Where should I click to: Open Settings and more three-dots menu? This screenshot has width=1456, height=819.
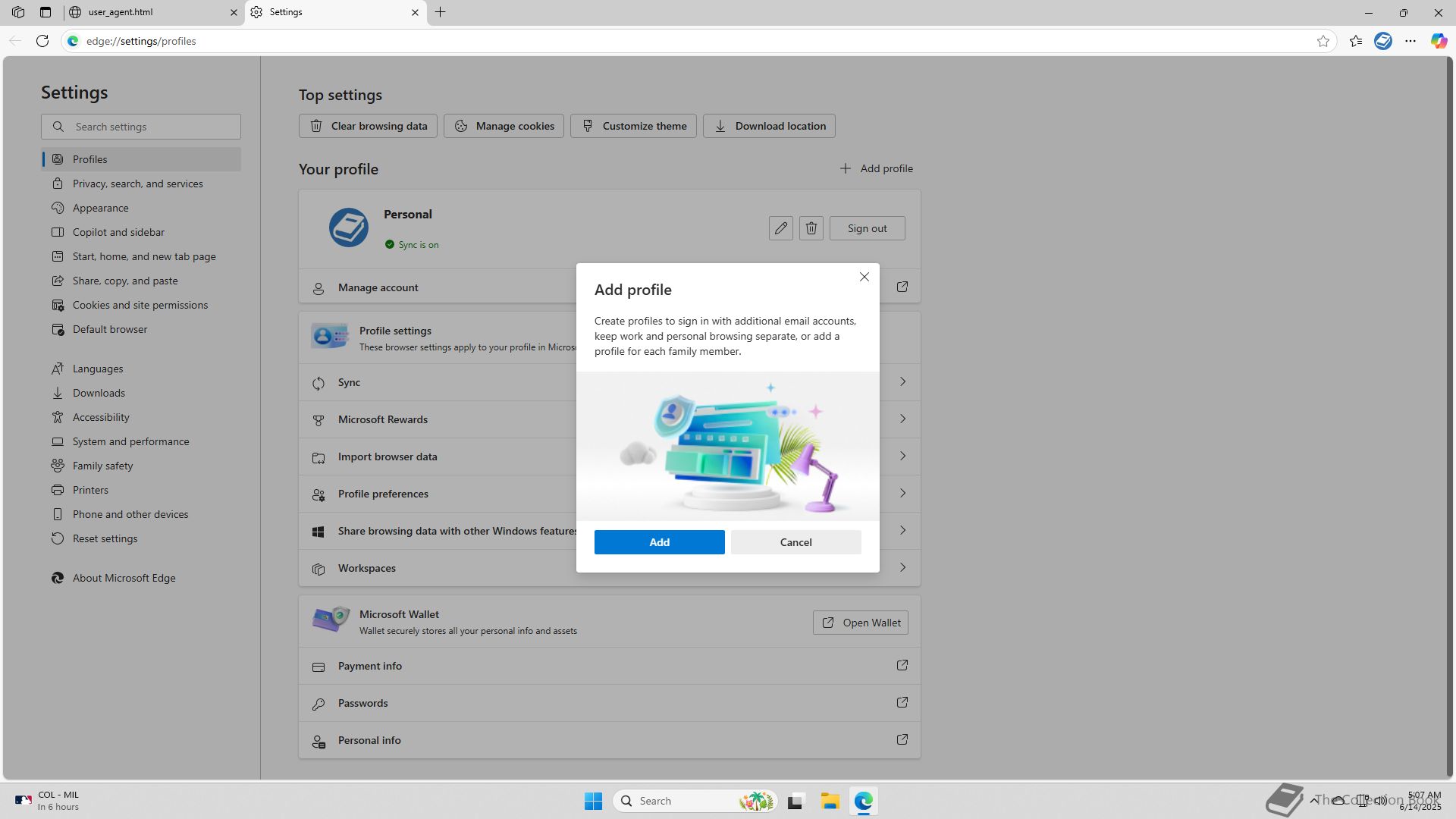[1410, 41]
